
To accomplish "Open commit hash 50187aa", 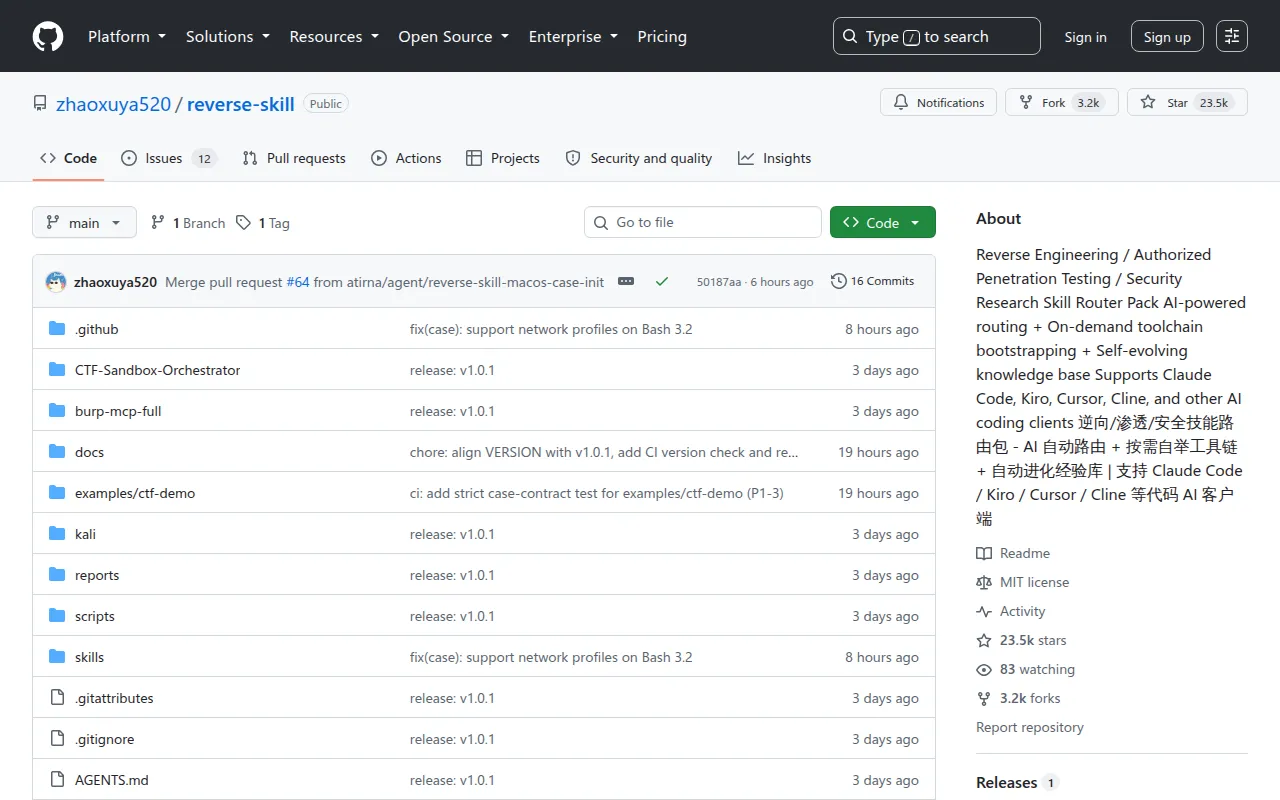I will pyautogui.click(x=719, y=282).
